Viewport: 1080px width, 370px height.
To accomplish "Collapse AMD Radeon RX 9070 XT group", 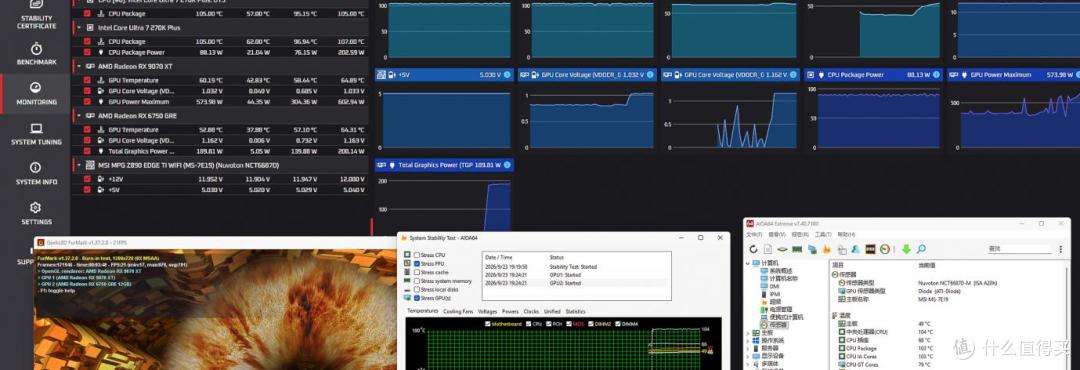I will click(x=79, y=67).
